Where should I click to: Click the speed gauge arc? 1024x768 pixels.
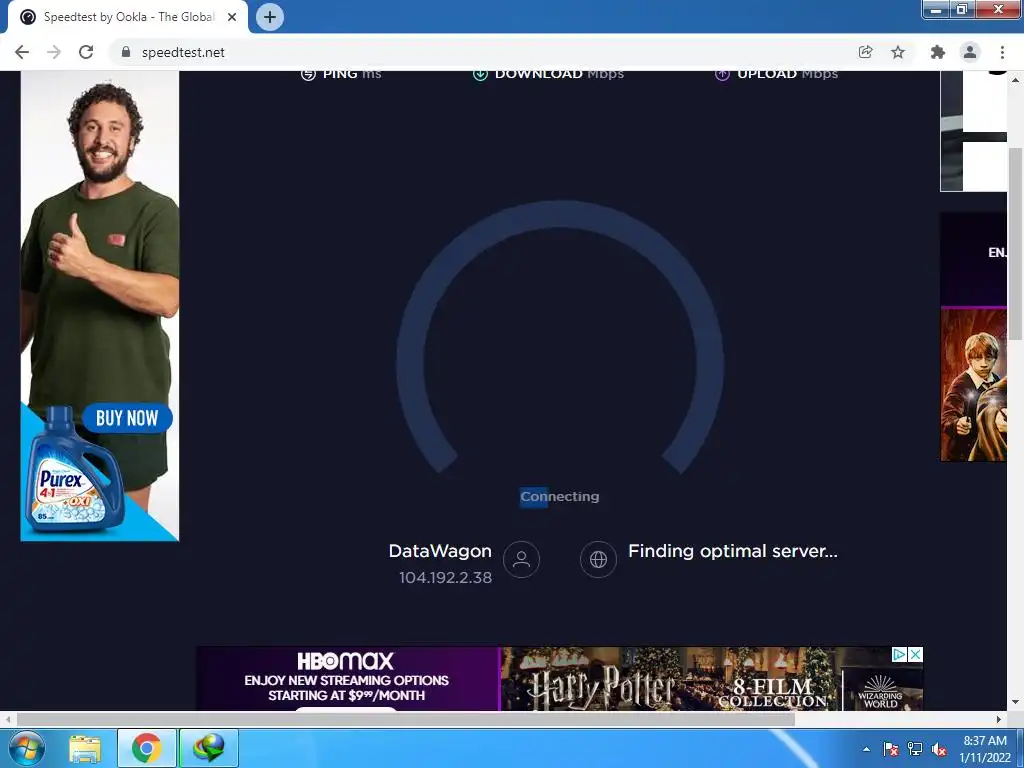tap(560, 216)
